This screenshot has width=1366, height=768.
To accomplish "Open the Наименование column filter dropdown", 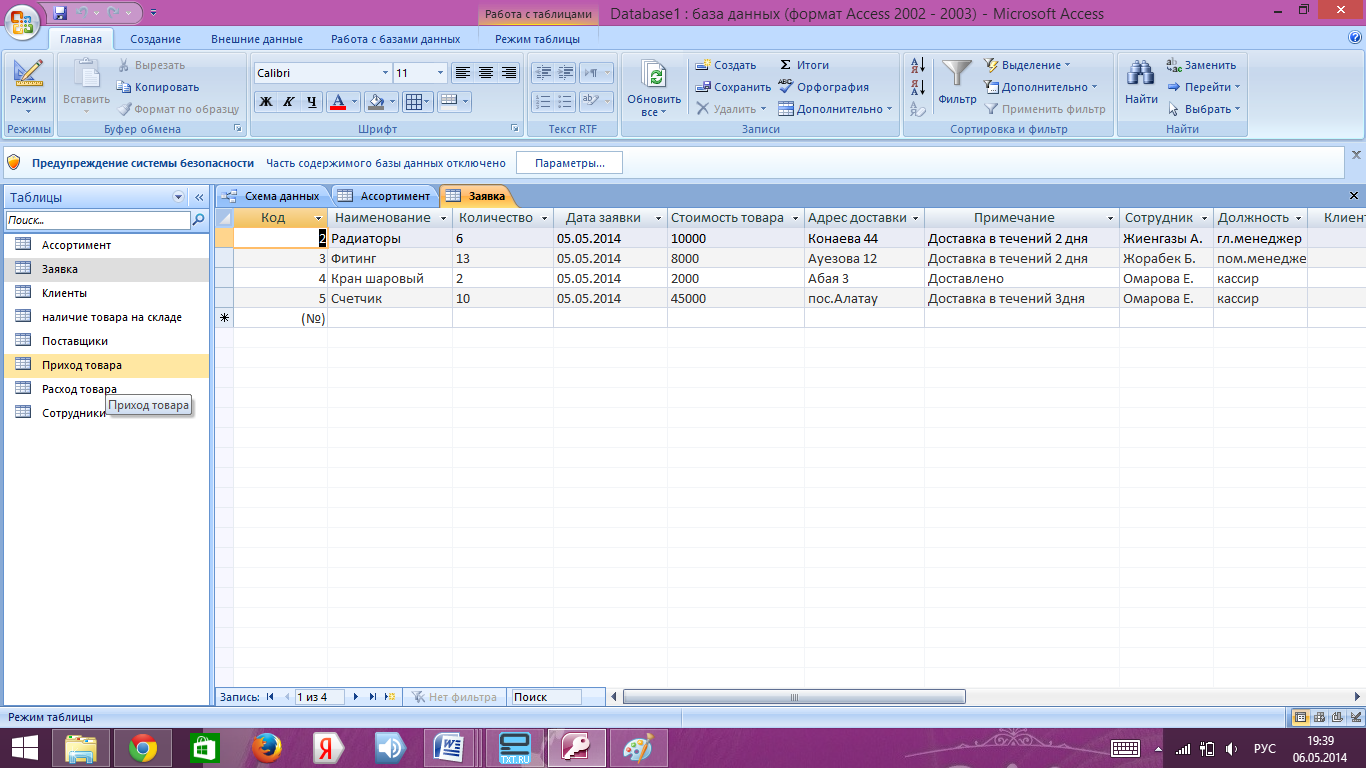I will click(443, 218).
